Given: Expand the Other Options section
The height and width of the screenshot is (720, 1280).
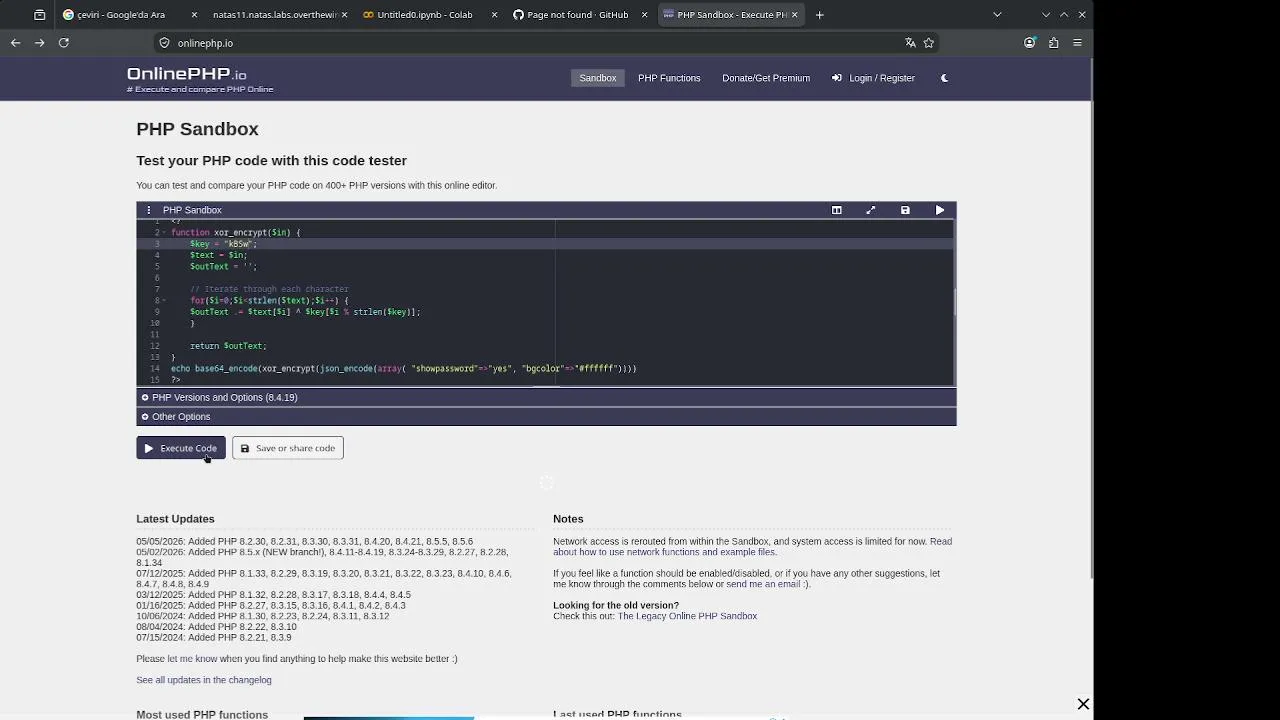Looking at the screenshot, I should (x=546, y=416).
